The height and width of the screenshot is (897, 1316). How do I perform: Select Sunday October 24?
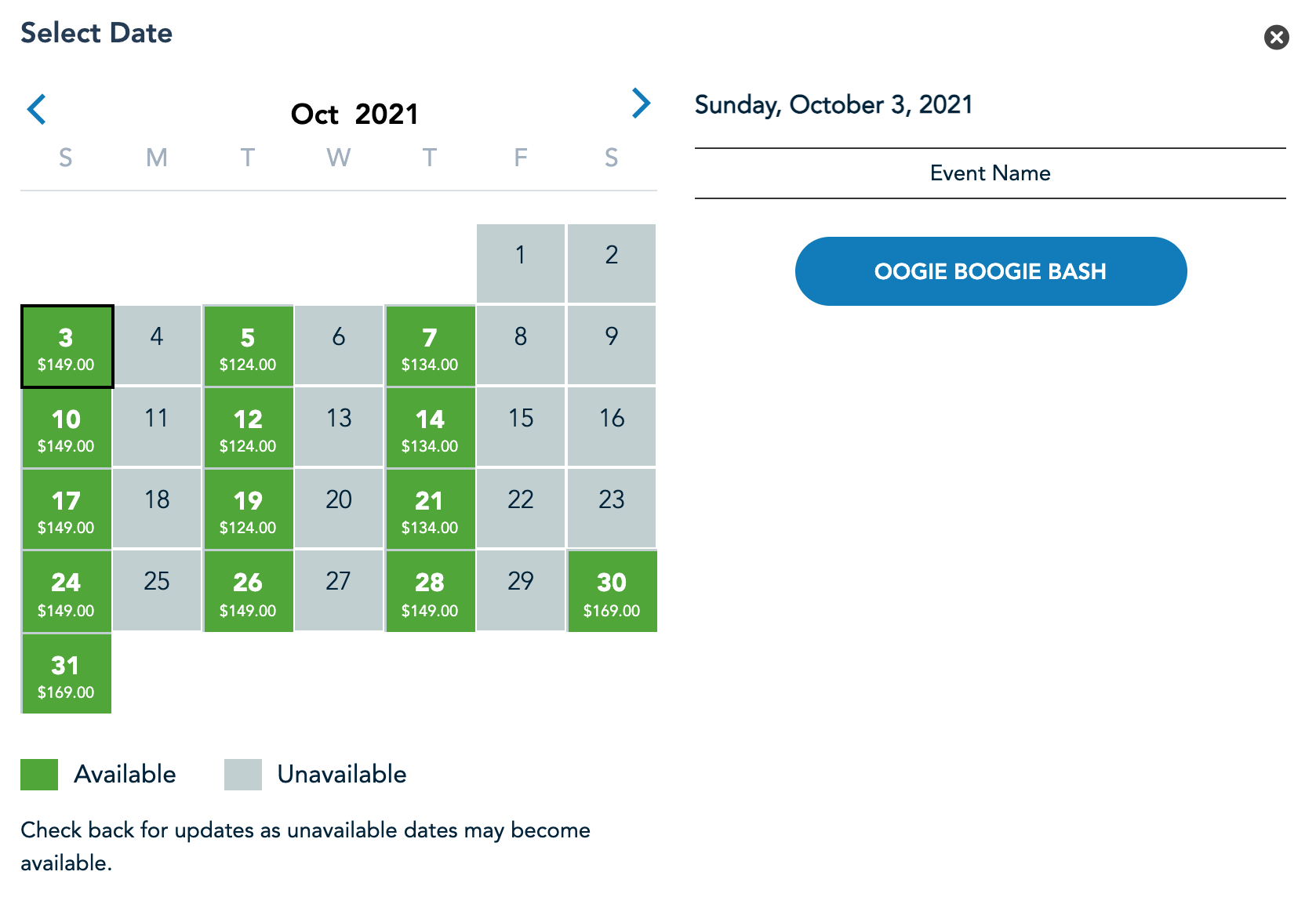(x=67, y=592)
